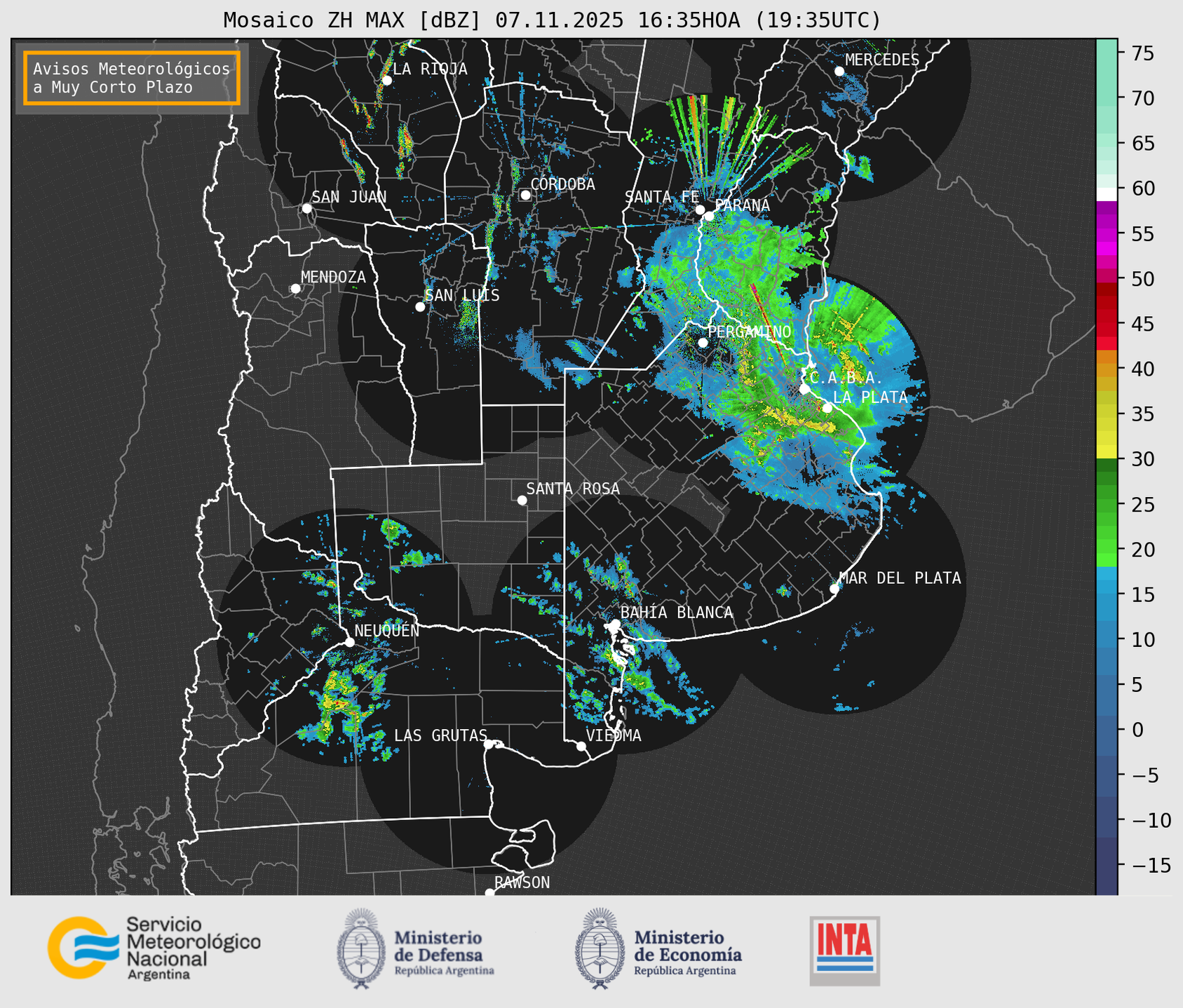Screen dimensions: 1183x1008
Task: Click the green 25 dBZ band on colorbar
Action: pyautogui.click(x=1107, y=504)
